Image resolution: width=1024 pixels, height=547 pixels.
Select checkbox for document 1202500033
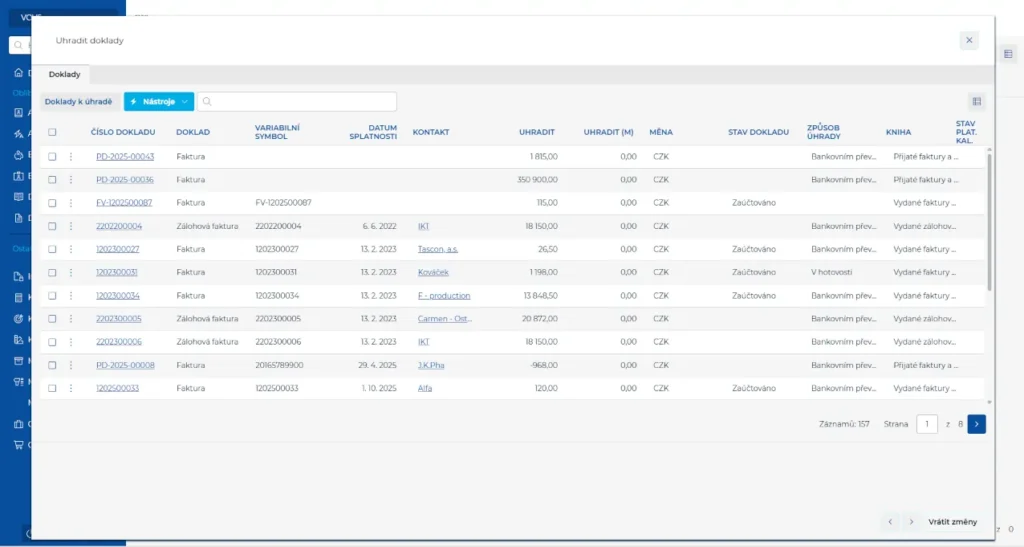click(x=52, y=388)
